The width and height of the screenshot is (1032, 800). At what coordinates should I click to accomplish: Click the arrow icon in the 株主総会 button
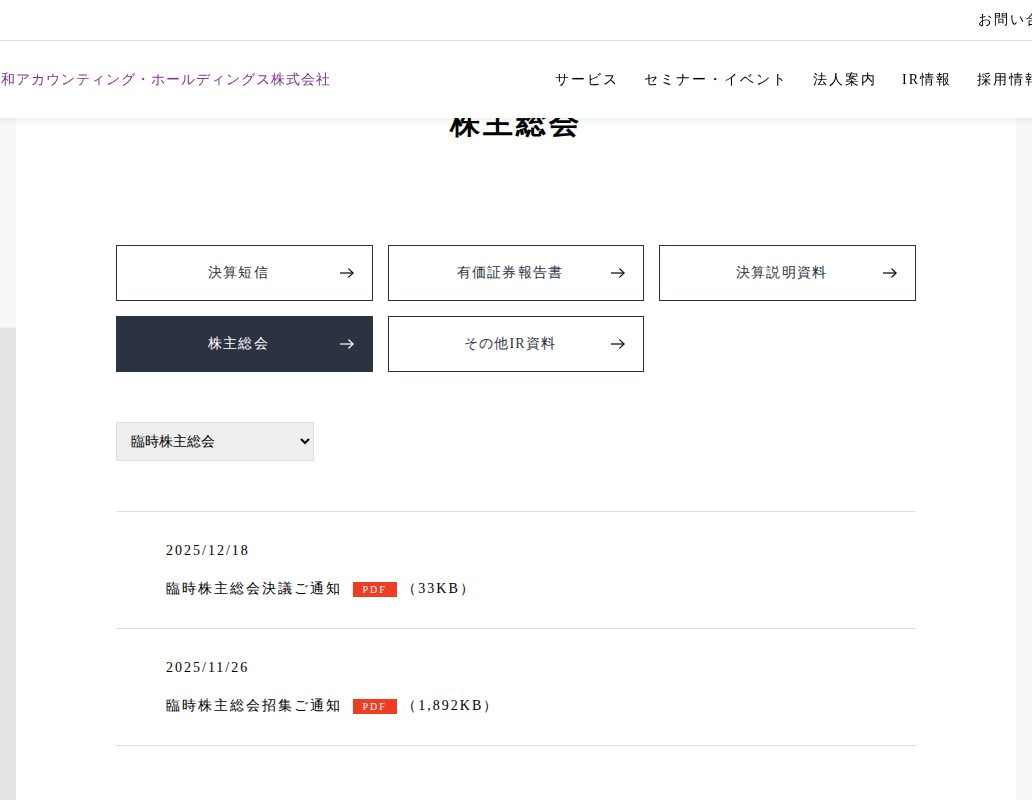347,344
